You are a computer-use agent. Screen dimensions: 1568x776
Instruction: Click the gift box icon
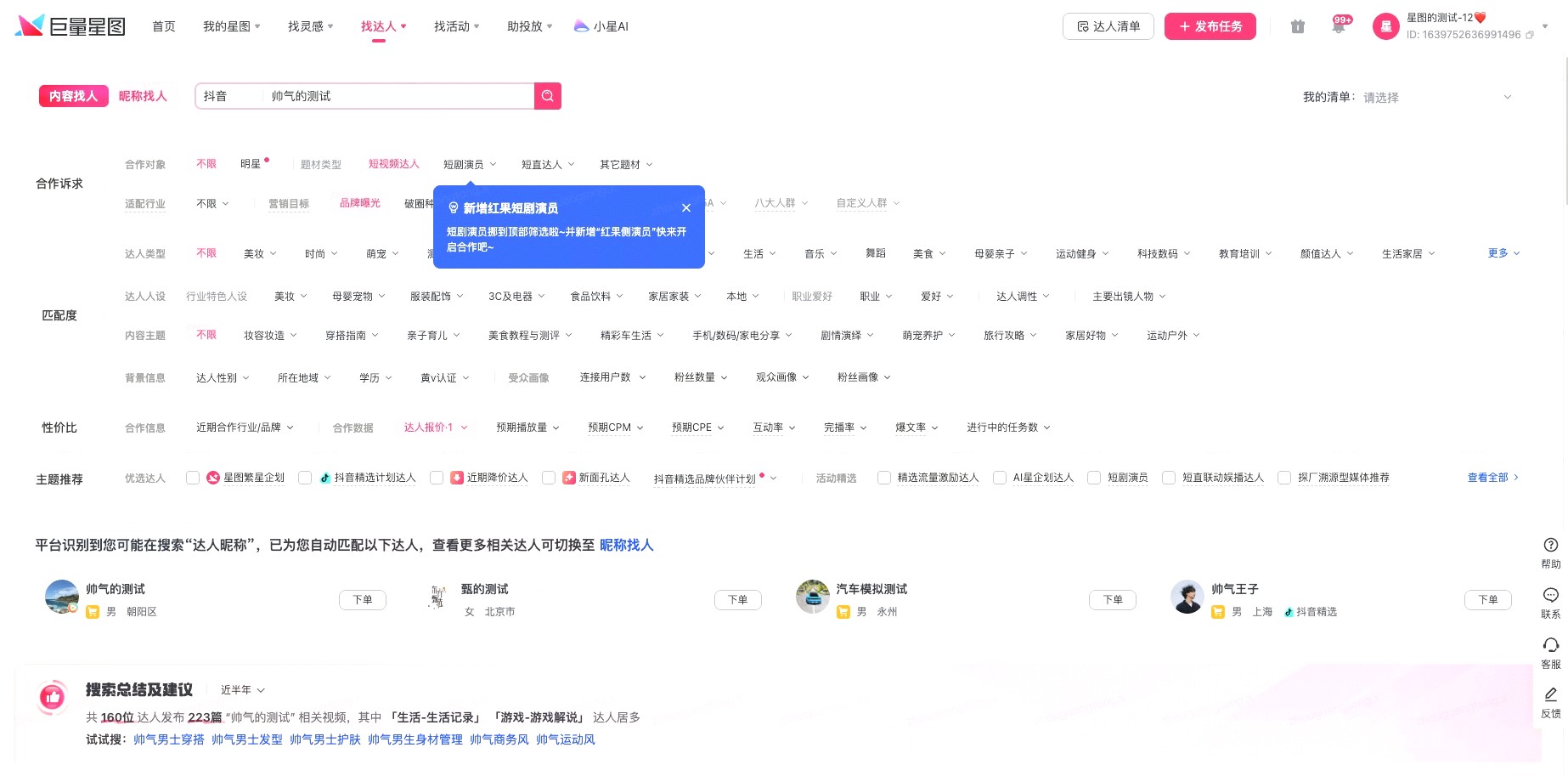(x=1297, y=26)
